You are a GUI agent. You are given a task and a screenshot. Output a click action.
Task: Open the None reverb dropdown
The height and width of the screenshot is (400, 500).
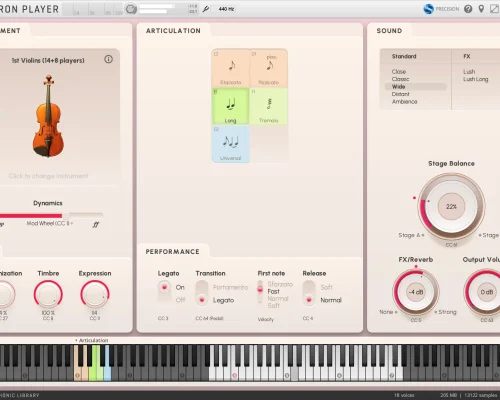click(x=388, y=312)
